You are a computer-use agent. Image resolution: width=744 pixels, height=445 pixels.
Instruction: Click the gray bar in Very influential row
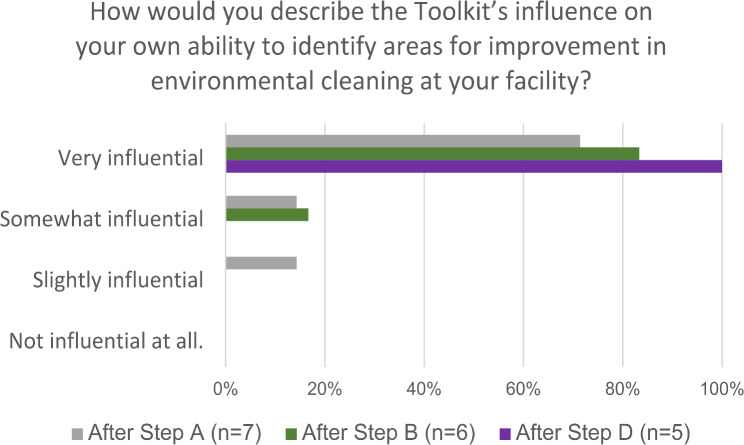tap(402, 141)
